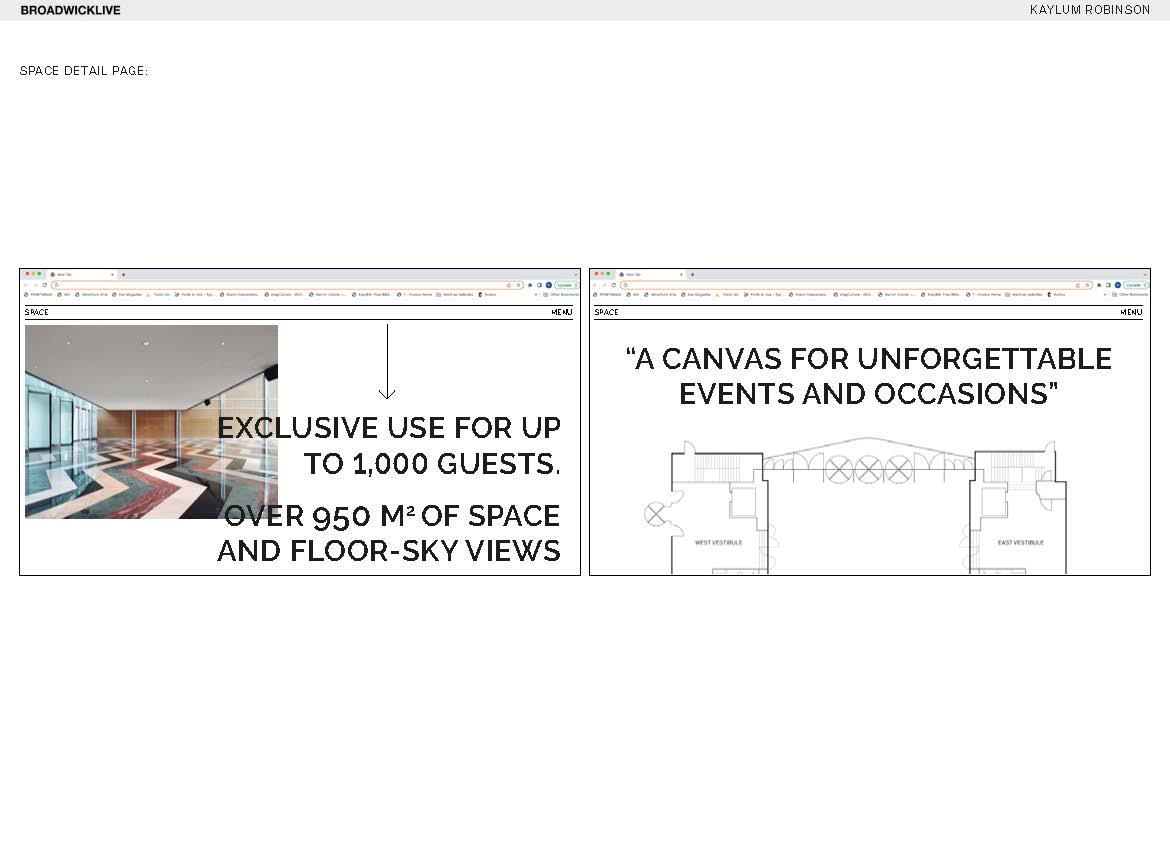
Task: Open a new tab in right browser
Action: [x=692, y=275]
